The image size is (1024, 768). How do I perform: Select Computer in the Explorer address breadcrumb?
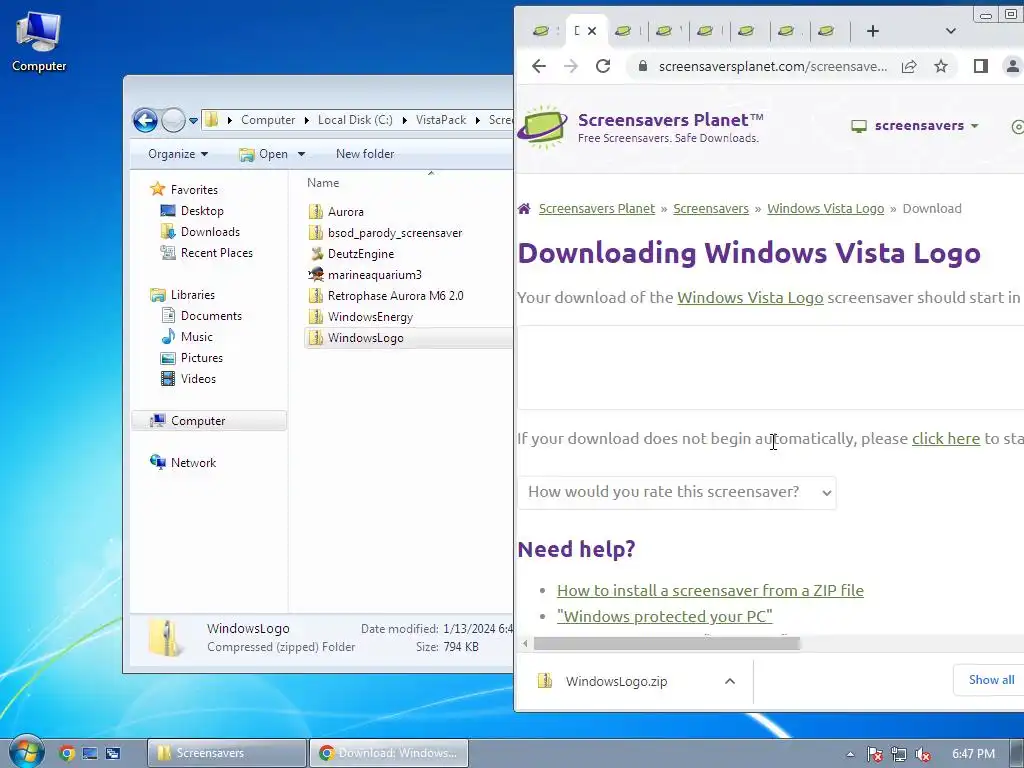tap(268, 120)
